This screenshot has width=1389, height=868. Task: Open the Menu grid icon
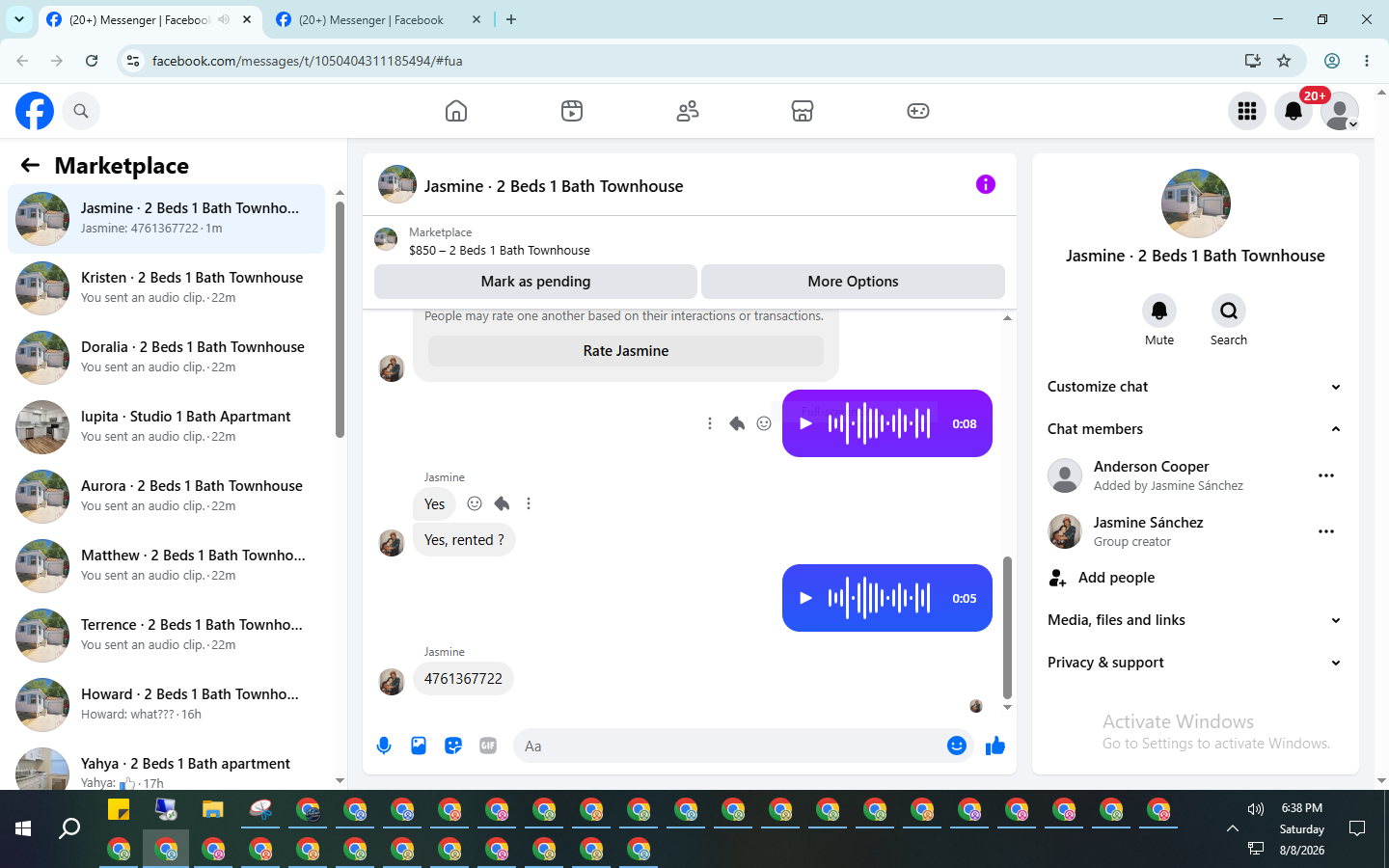(1247, 111)
